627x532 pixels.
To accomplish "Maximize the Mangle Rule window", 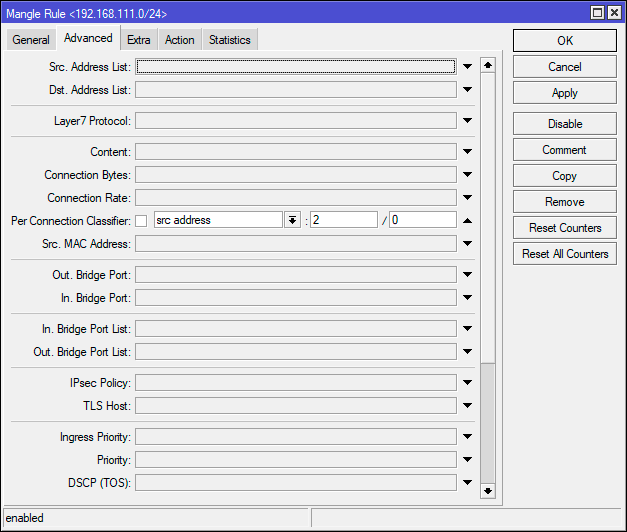I will pyautogui.click(x=598, y=13).
